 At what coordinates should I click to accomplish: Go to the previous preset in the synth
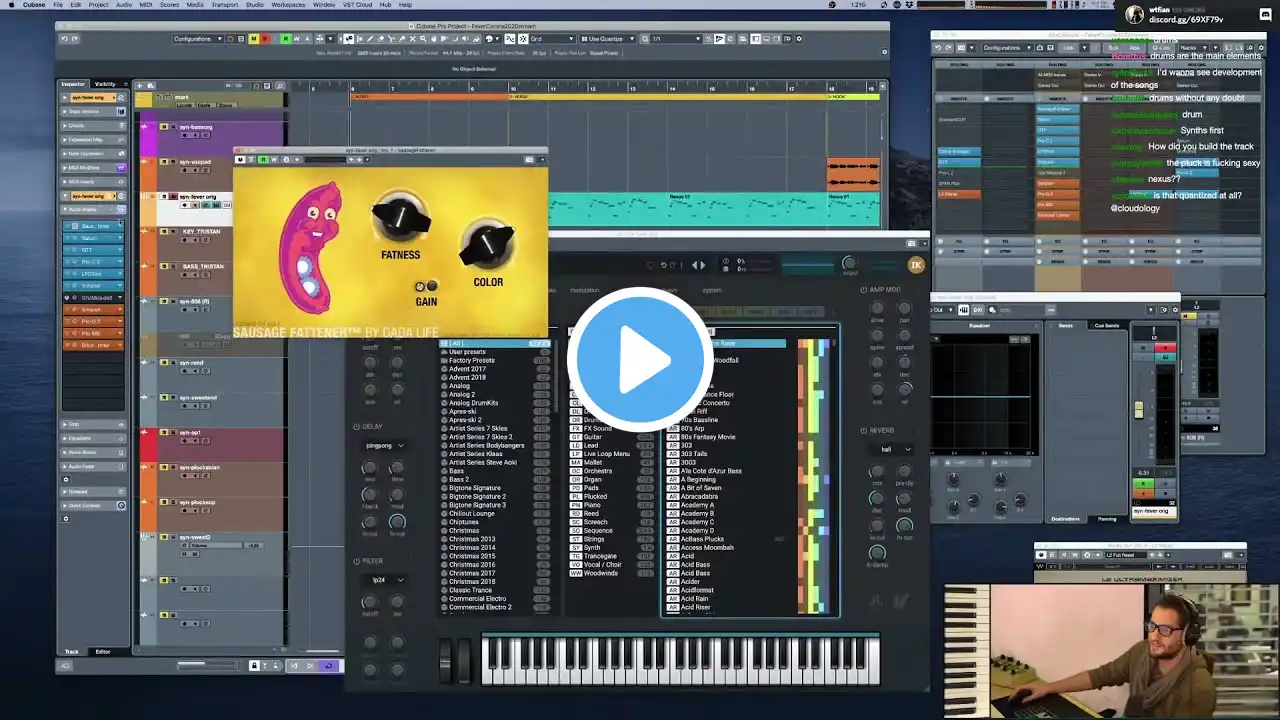click(x=695, y=265)
